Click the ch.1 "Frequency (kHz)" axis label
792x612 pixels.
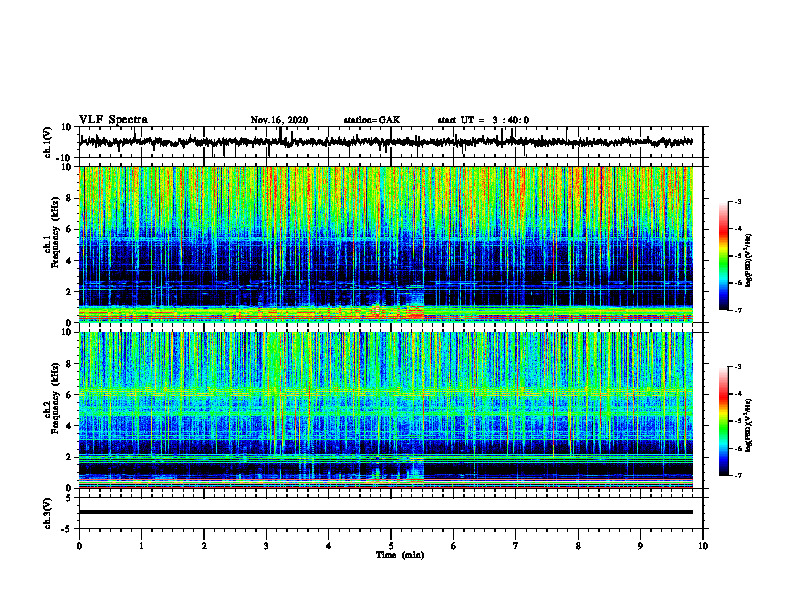click(x=55, y=230)
